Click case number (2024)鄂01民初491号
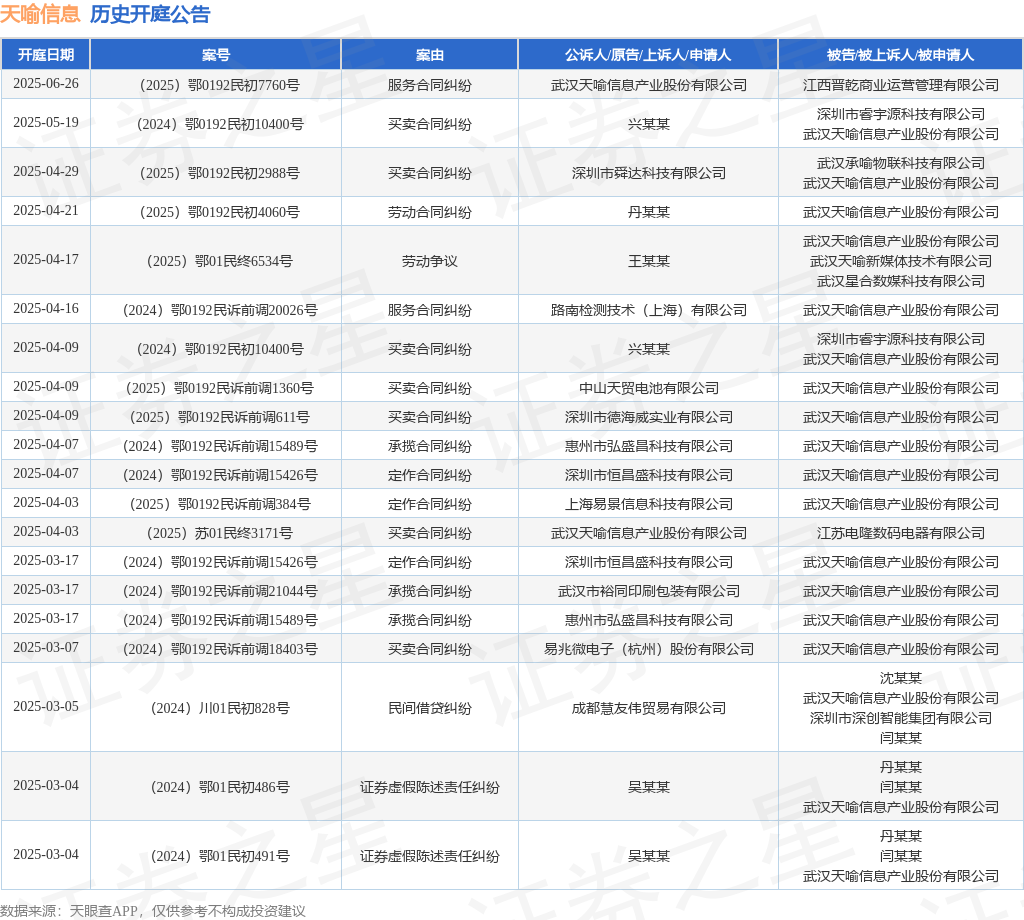Viewport: 1024px width, 920px height. 219,857
